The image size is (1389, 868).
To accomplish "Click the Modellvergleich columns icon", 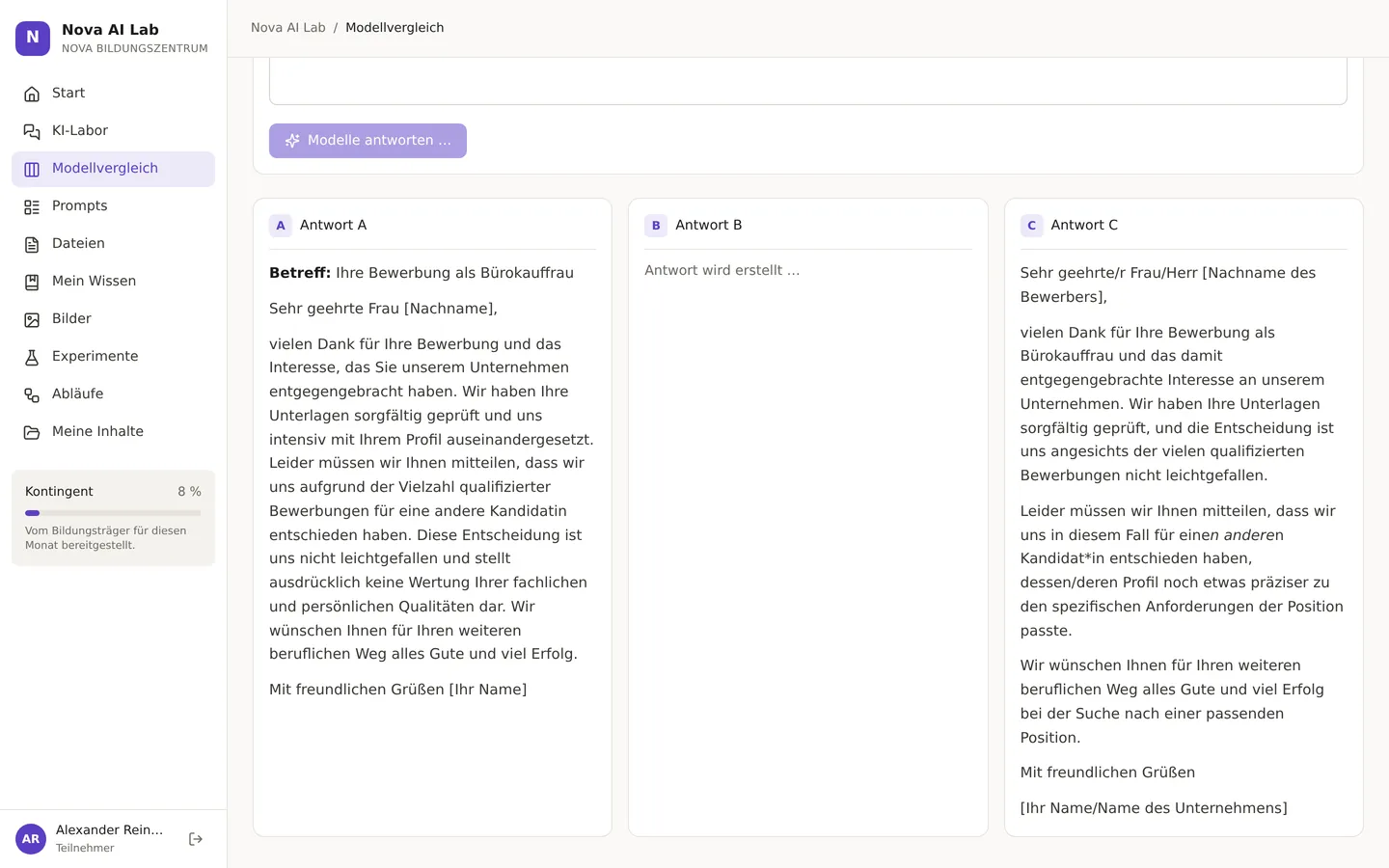I will 32,169.
